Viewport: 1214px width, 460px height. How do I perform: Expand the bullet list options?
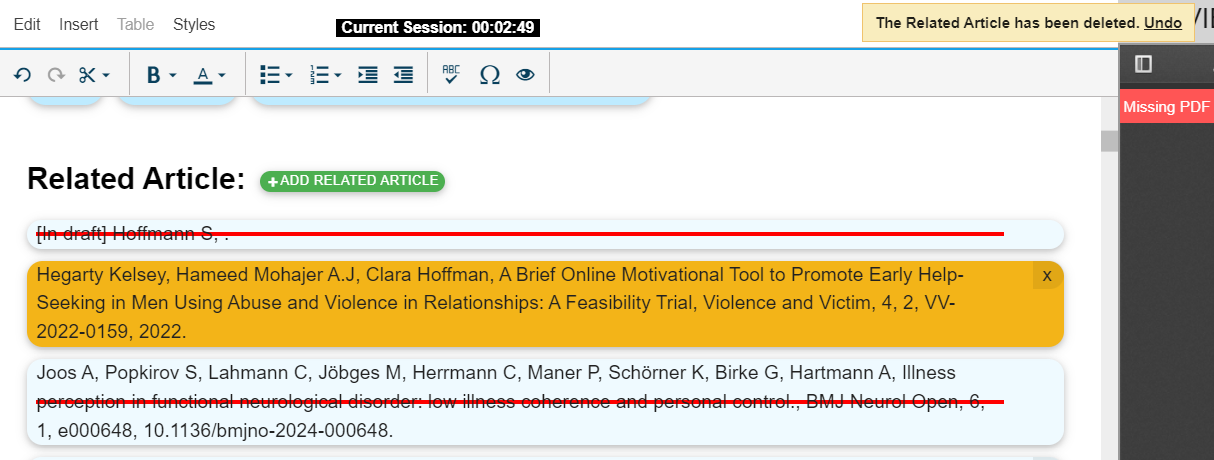[x=276, y=75]
